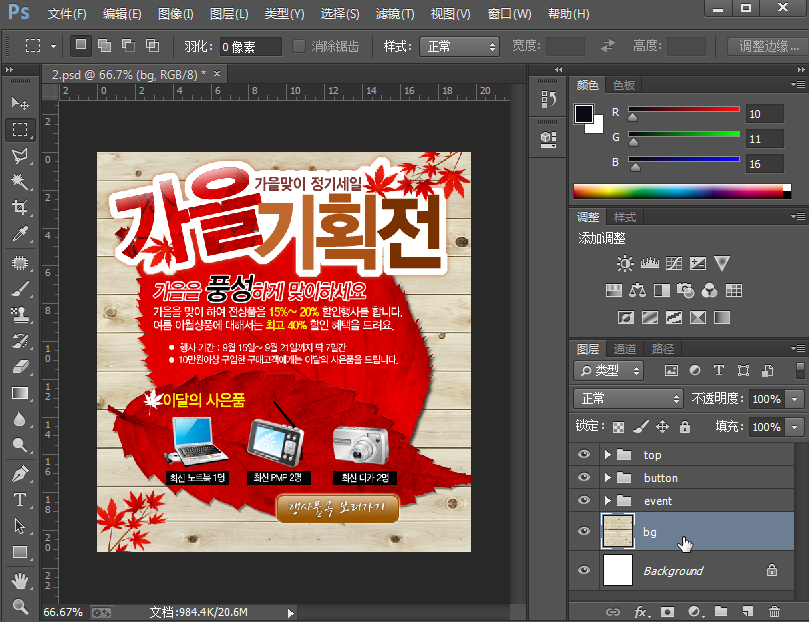Close the 2.psd document tab

217,74
